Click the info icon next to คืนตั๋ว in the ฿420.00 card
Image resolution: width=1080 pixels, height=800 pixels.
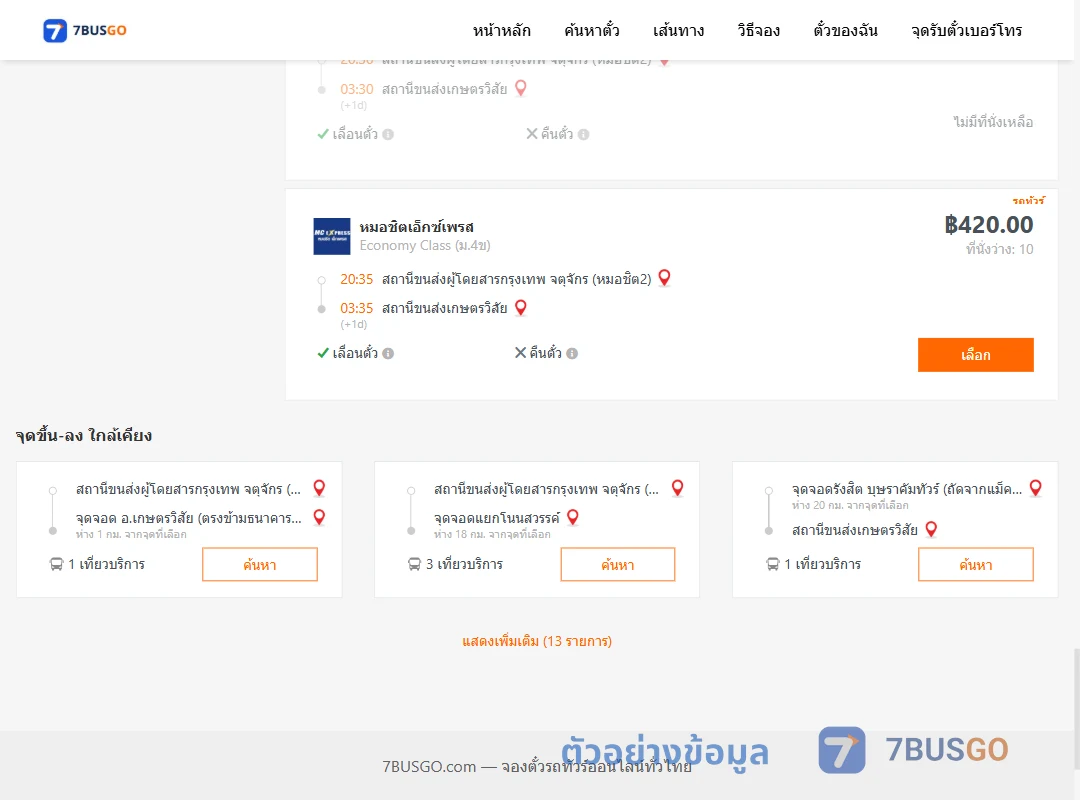pos(572,353)
